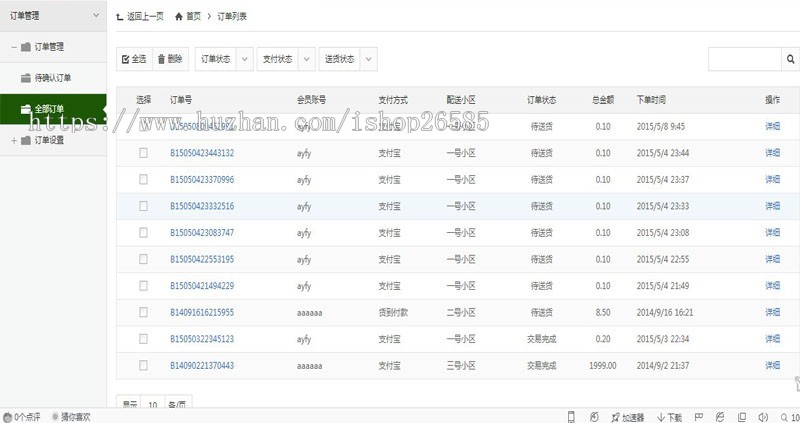Check the box for order B15050423443132

point(143,153)
